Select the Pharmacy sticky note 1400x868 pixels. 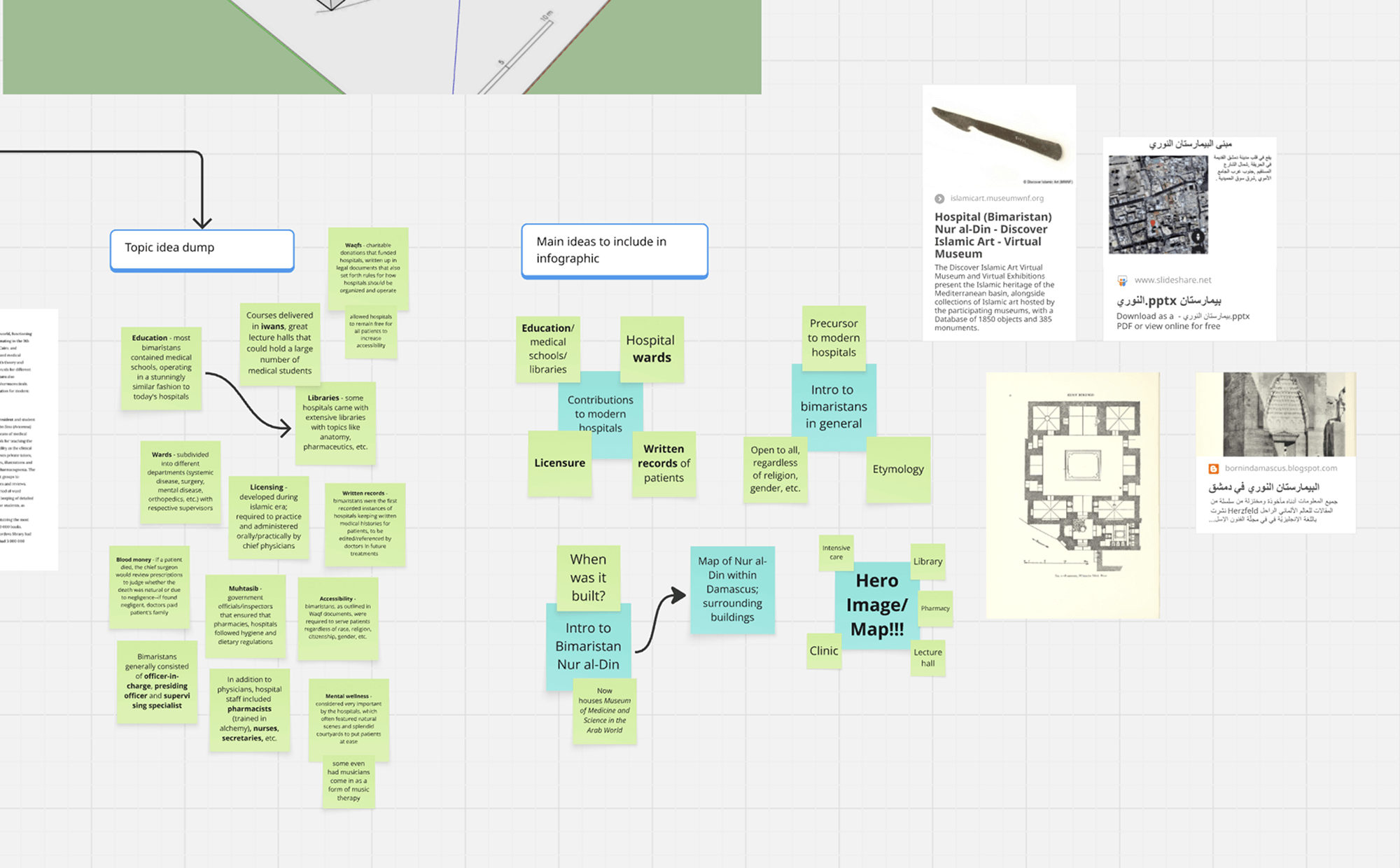(934, 608)
